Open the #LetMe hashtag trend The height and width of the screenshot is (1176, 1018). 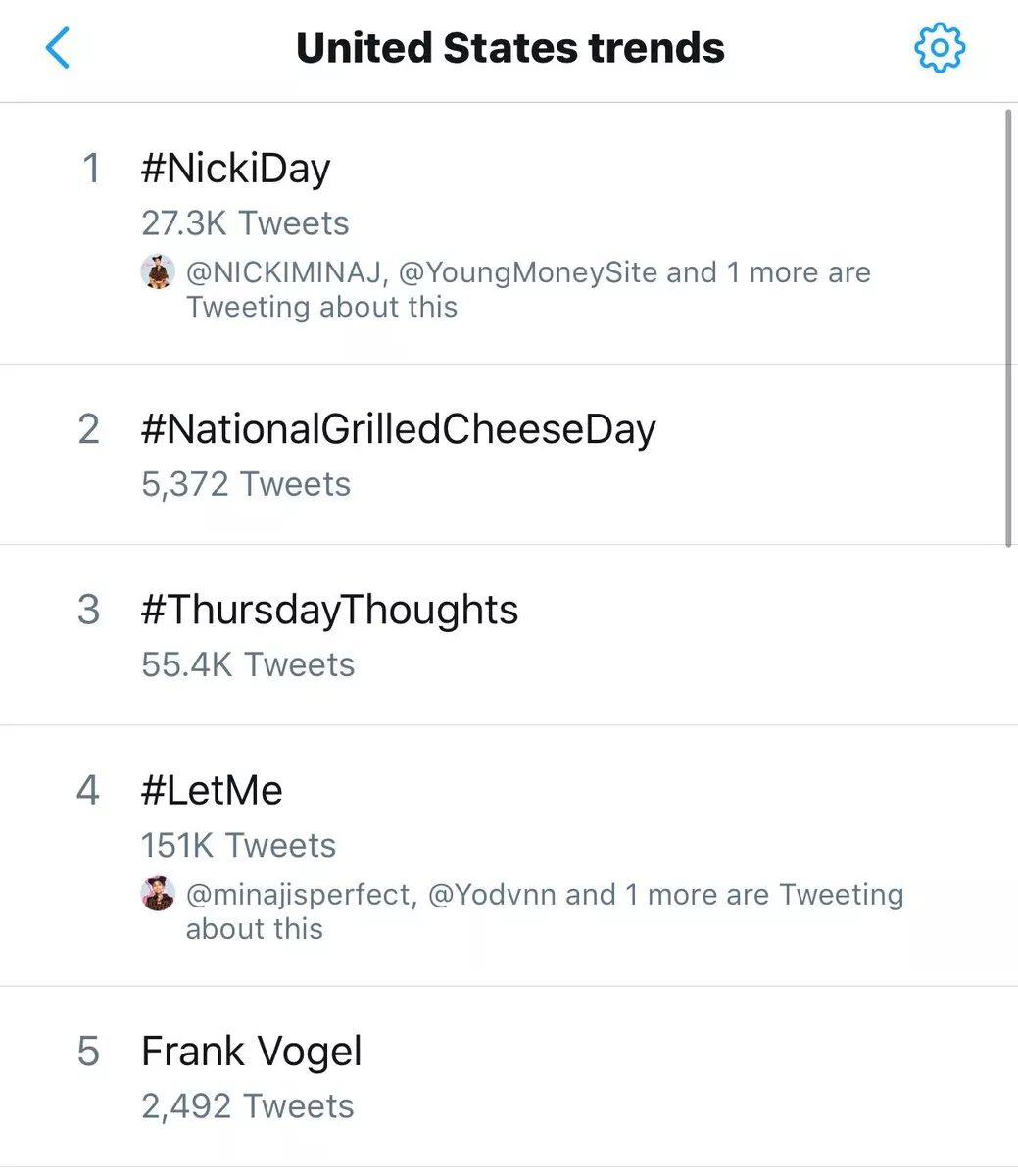click(x=212, y=790)
